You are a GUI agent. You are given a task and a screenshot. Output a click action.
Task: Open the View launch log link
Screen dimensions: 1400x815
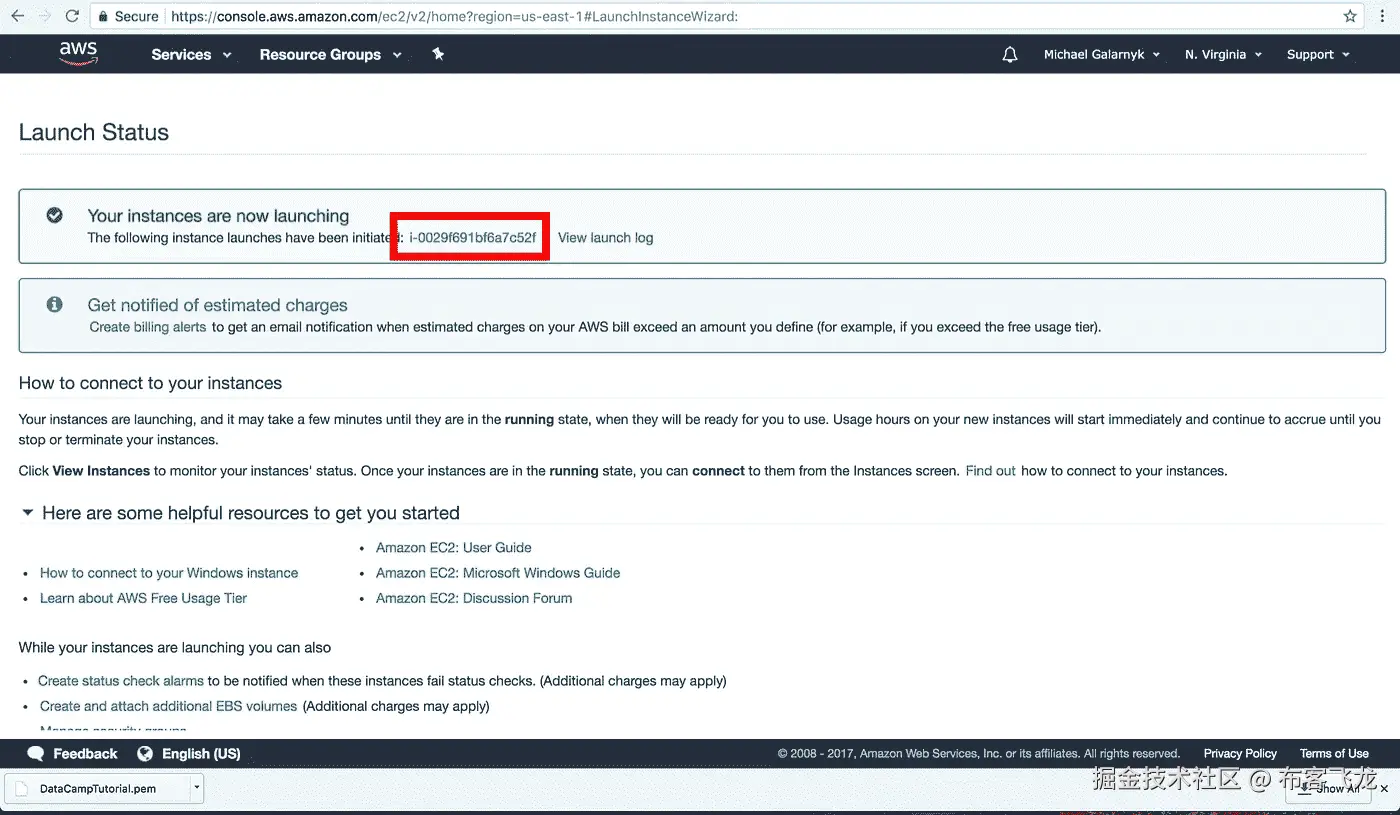click(x=605, y=238)
